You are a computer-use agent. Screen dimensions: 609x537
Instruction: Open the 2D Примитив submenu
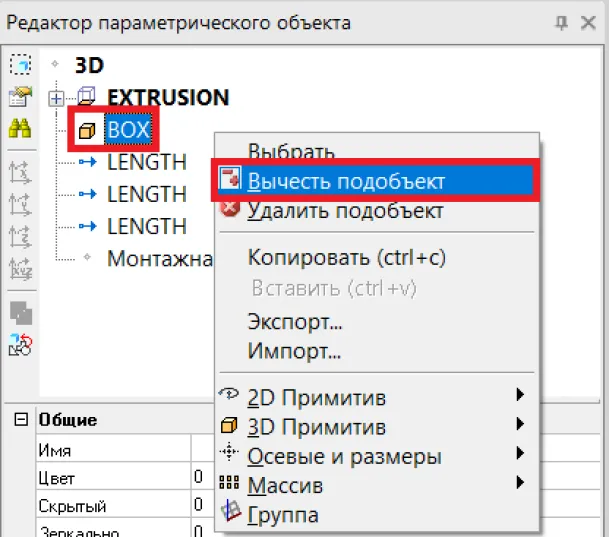pyautogui.click(x=316, y=397)
